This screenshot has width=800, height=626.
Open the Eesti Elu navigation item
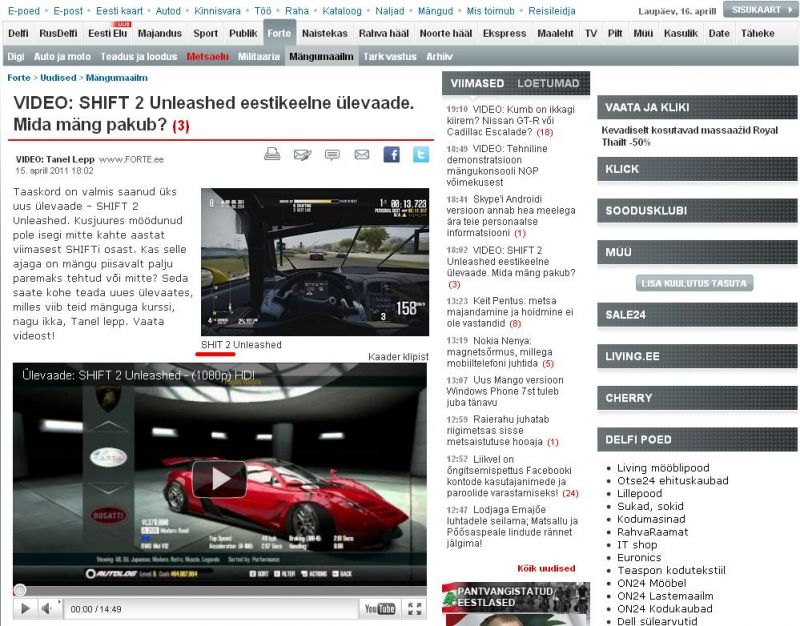108,33
